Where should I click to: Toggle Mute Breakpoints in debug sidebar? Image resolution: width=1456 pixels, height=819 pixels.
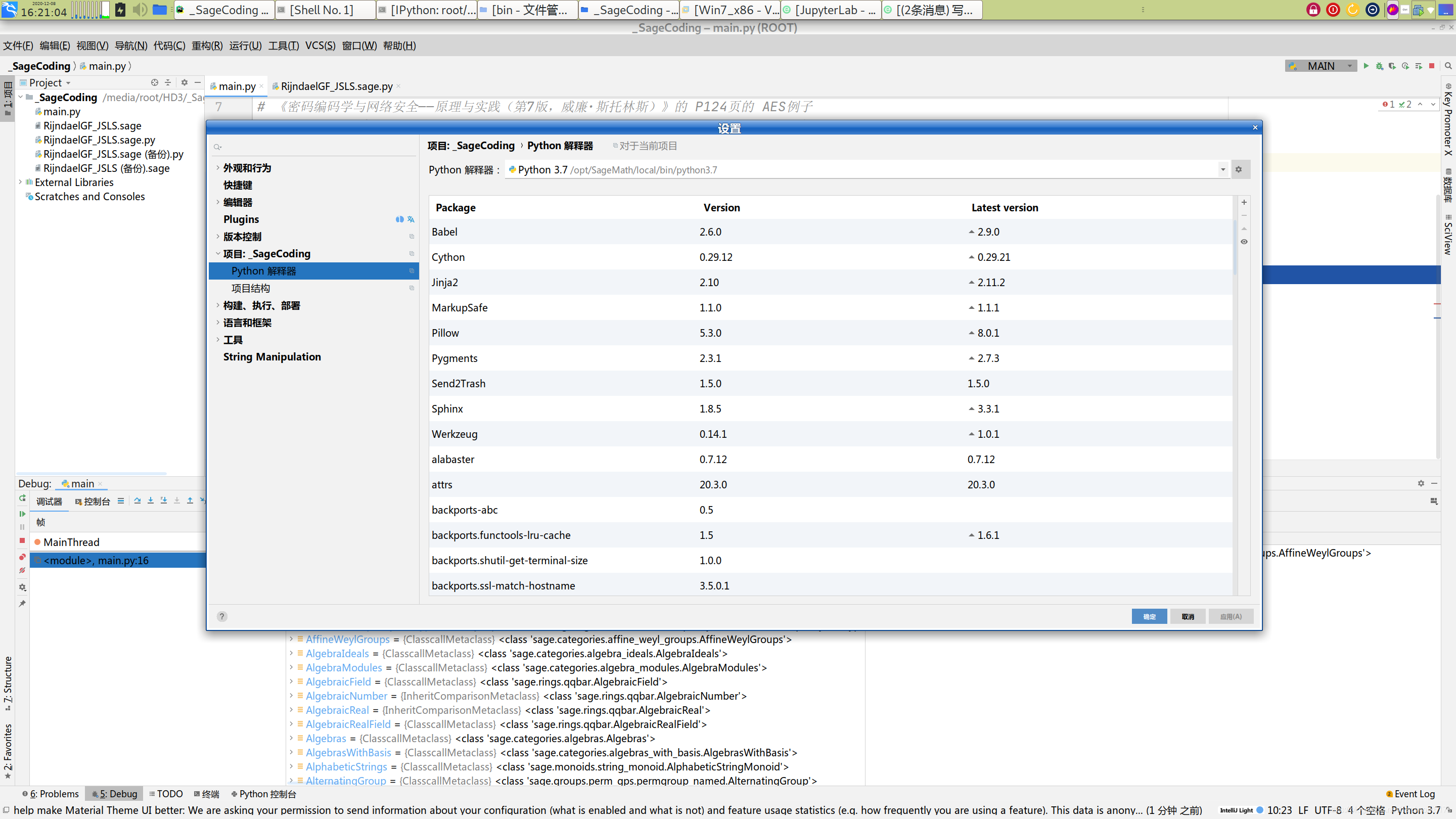(22, 571)
